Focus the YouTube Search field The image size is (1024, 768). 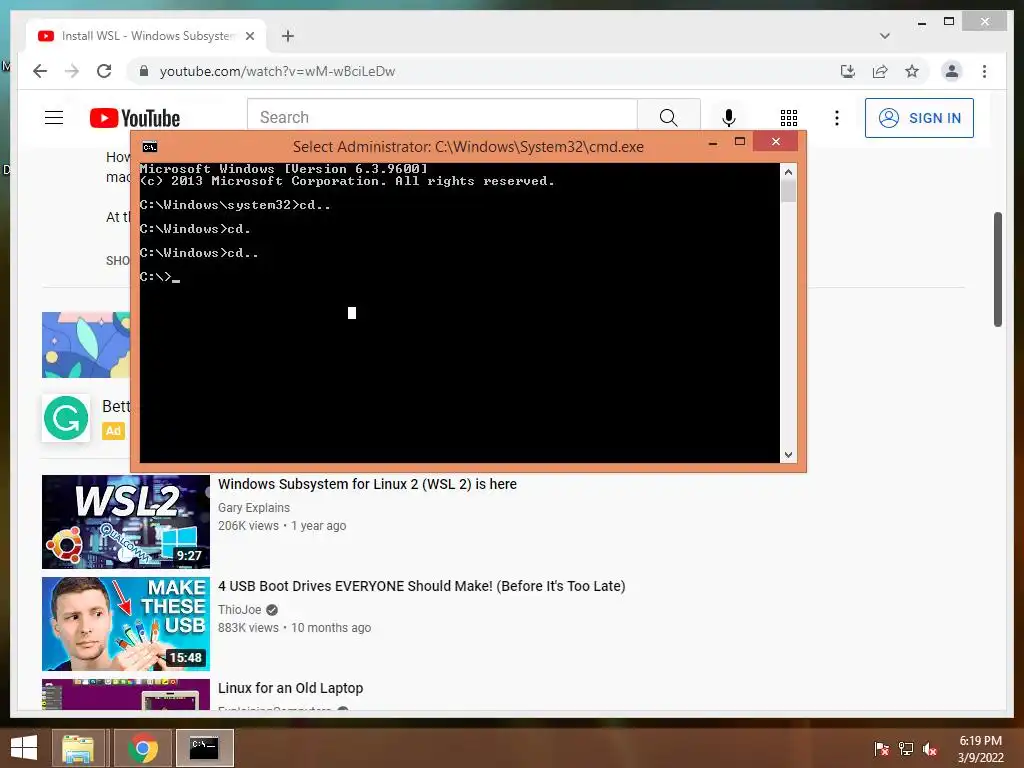point(442,118)
